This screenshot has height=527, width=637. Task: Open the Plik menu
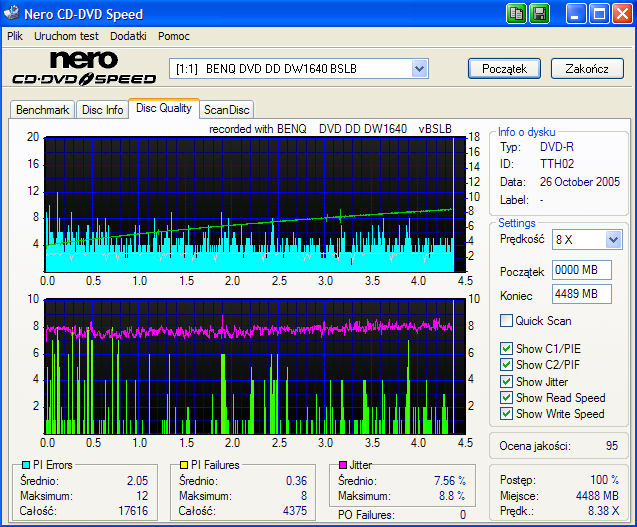pyautogui.click(x=15, y=36)
